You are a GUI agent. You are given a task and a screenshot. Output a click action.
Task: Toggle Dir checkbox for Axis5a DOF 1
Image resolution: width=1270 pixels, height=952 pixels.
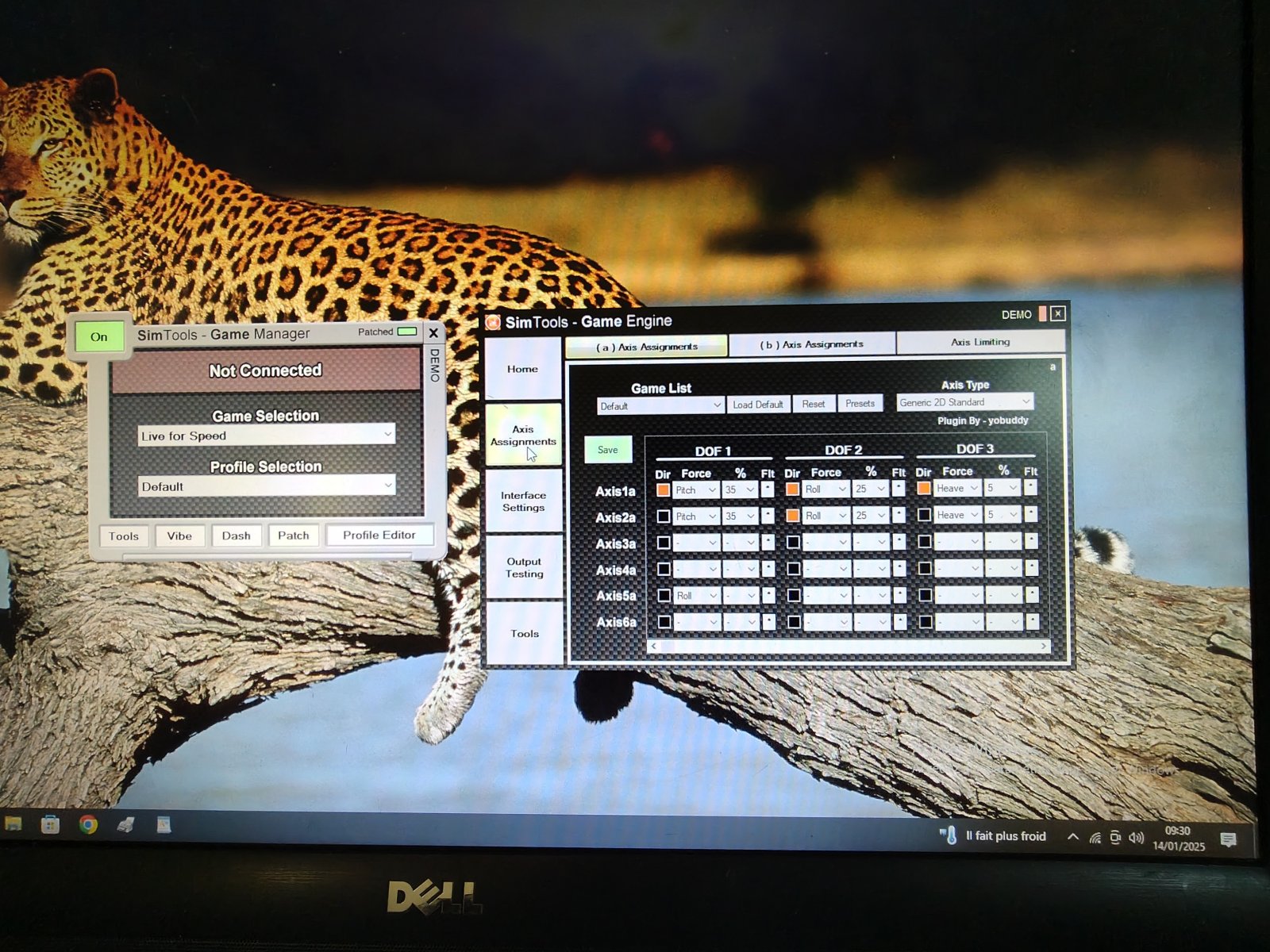[x=664, y=595]
